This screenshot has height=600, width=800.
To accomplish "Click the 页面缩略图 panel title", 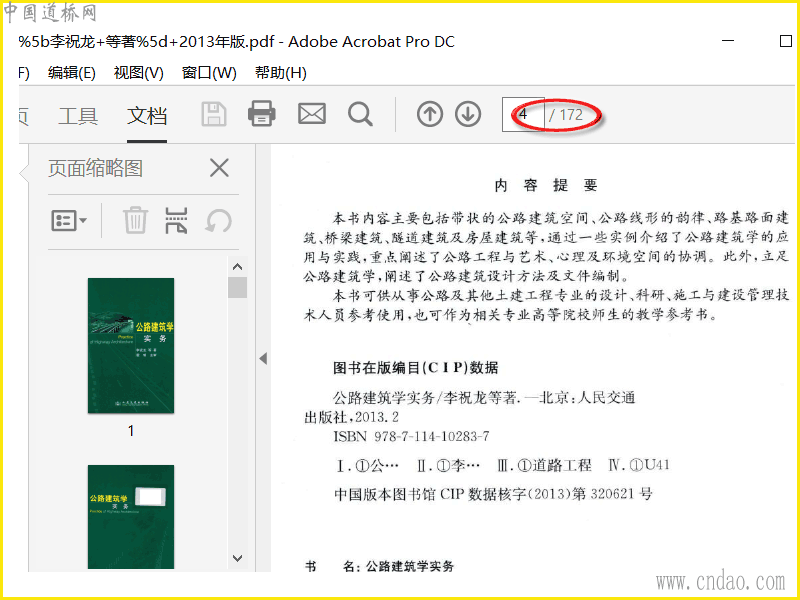I will pyautogui.click(x=95, y=168).
